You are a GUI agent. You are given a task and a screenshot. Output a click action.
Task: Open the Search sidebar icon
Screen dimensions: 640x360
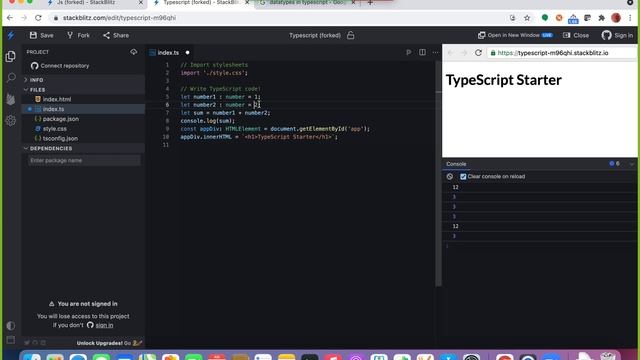point(11,78)
